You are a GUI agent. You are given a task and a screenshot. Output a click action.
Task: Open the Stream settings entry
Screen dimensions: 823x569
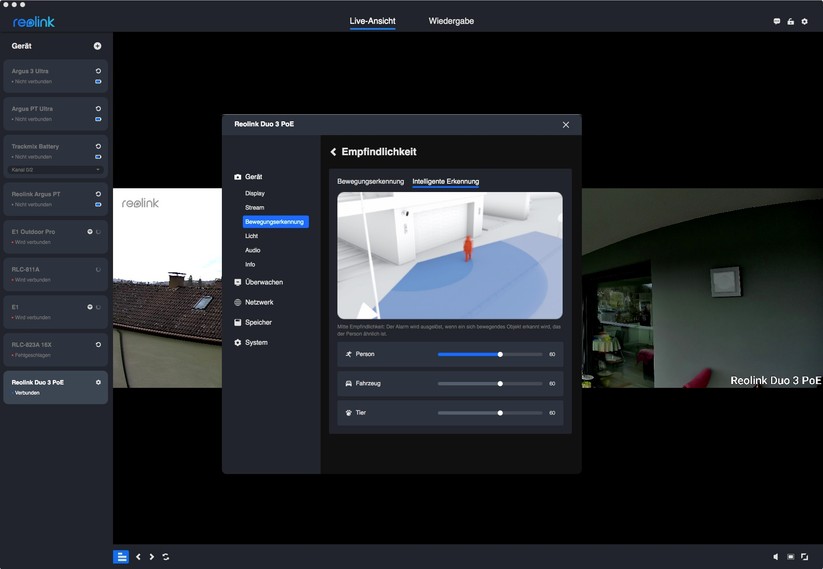pos(255,207)
